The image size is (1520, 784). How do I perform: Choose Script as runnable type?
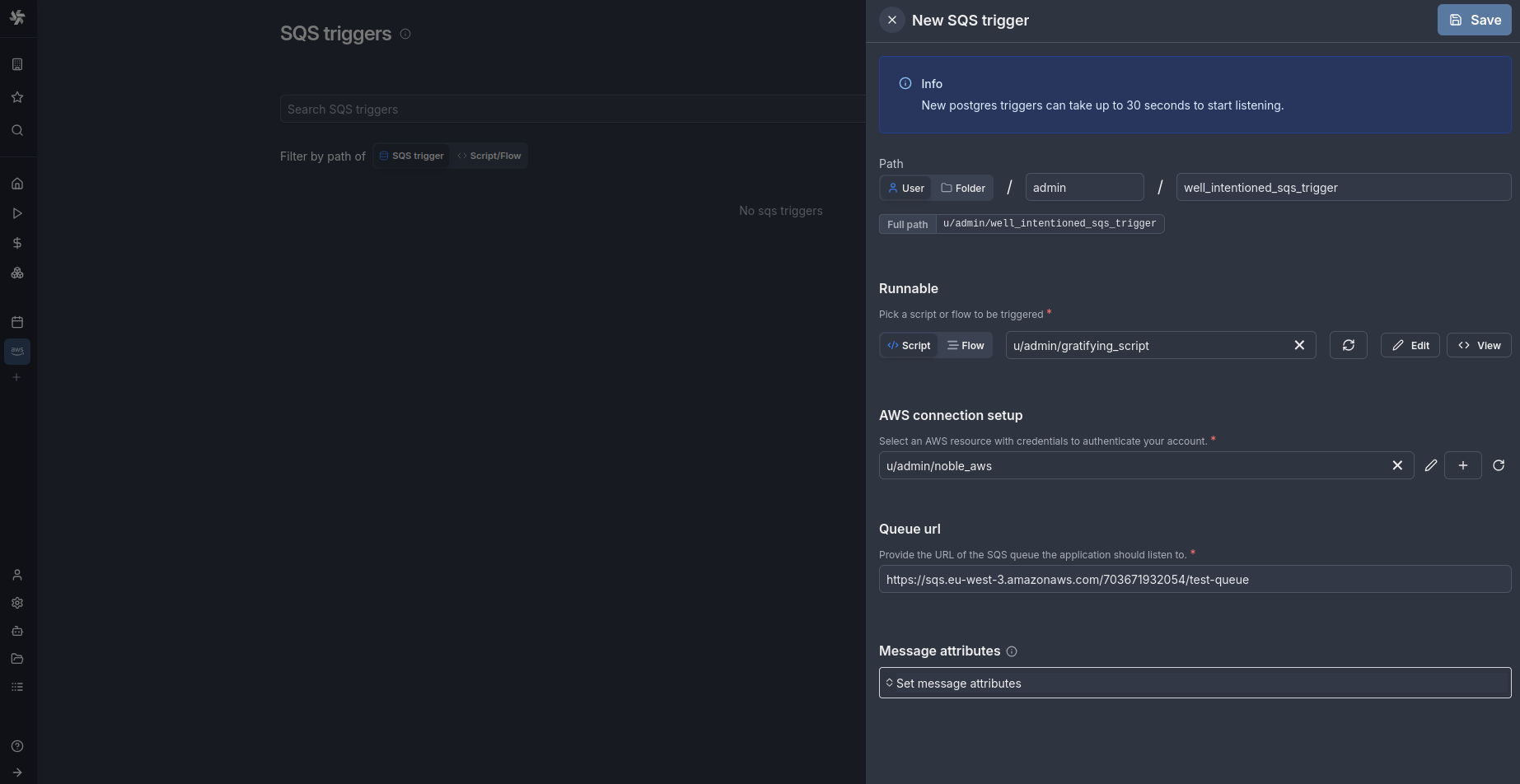tap(909, 345)
